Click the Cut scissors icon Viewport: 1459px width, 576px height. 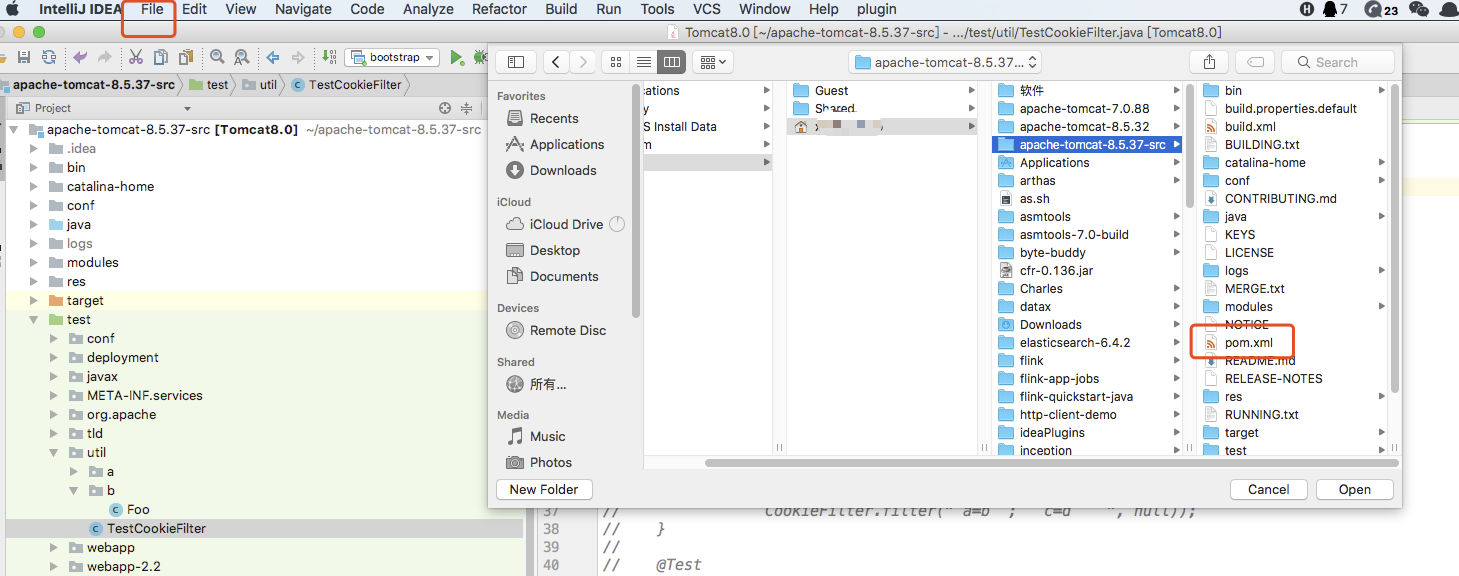(x=136, y=58)
